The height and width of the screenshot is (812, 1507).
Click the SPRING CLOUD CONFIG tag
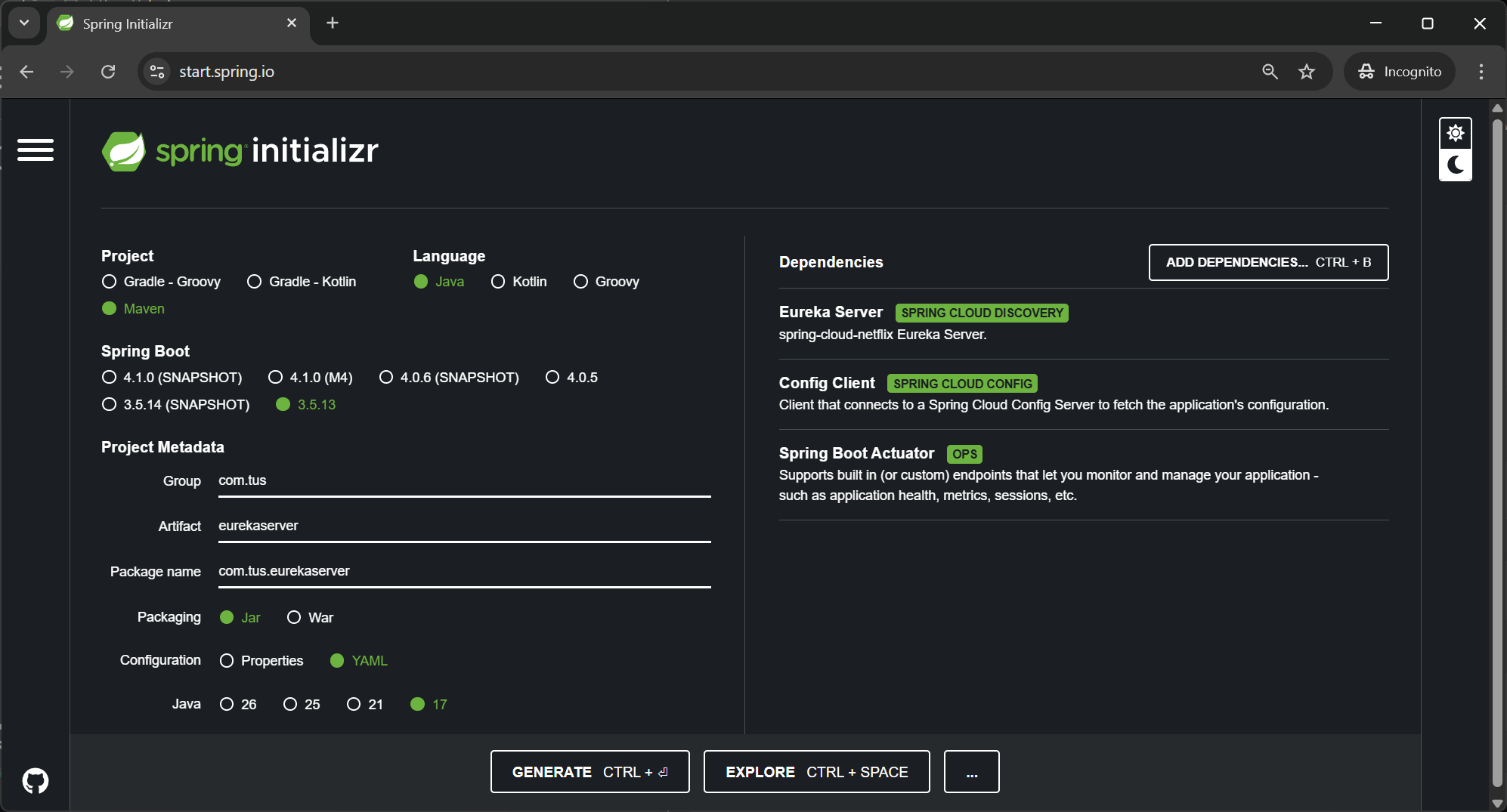(x=962, y=384)
